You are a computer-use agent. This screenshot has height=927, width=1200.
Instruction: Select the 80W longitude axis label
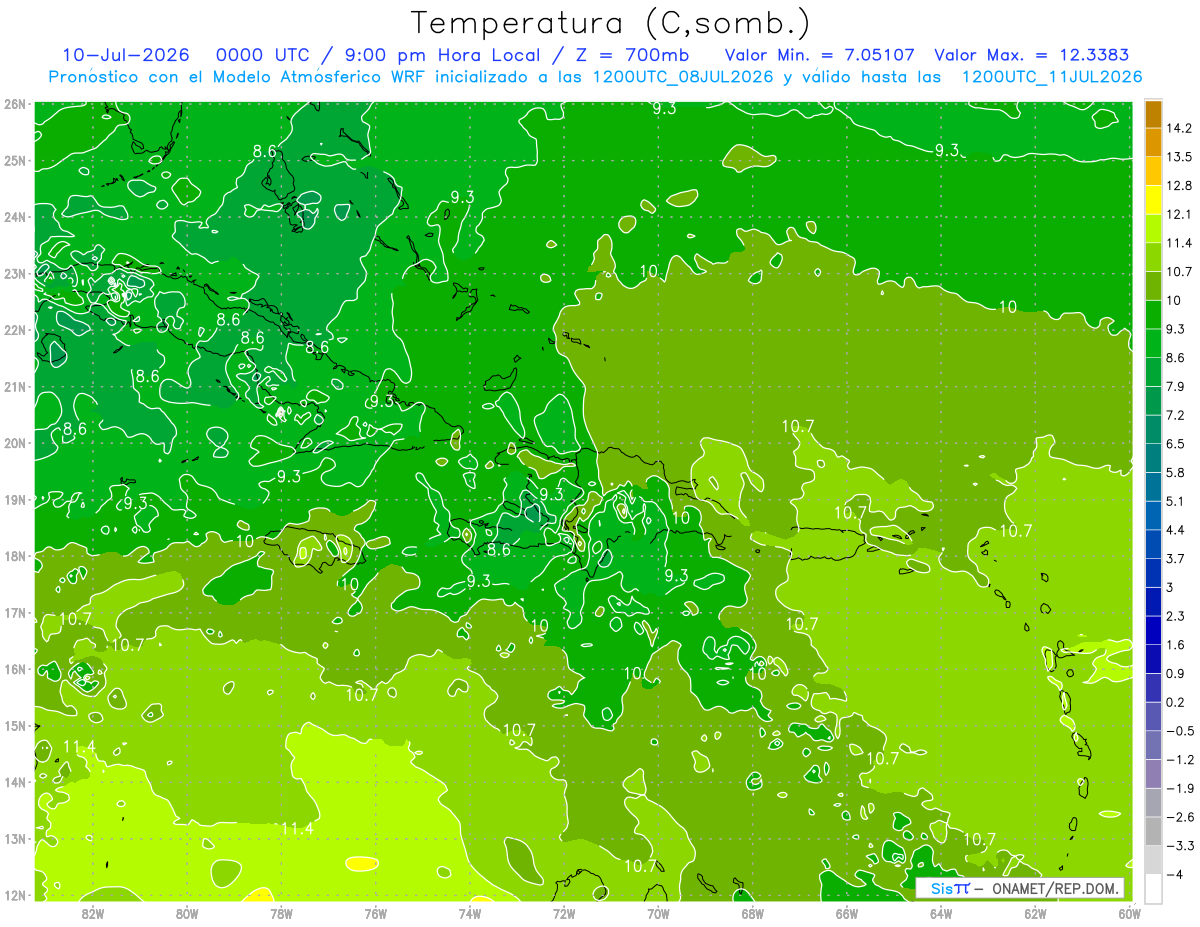[x=187, y=913]
